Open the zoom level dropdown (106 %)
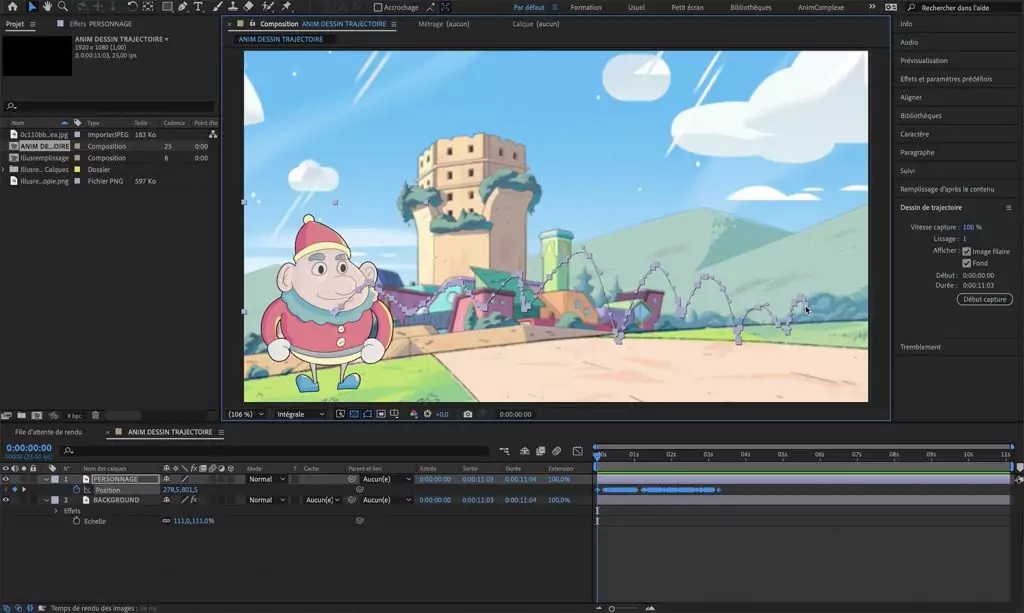The image size is (1024, 613). click(246, 414)
